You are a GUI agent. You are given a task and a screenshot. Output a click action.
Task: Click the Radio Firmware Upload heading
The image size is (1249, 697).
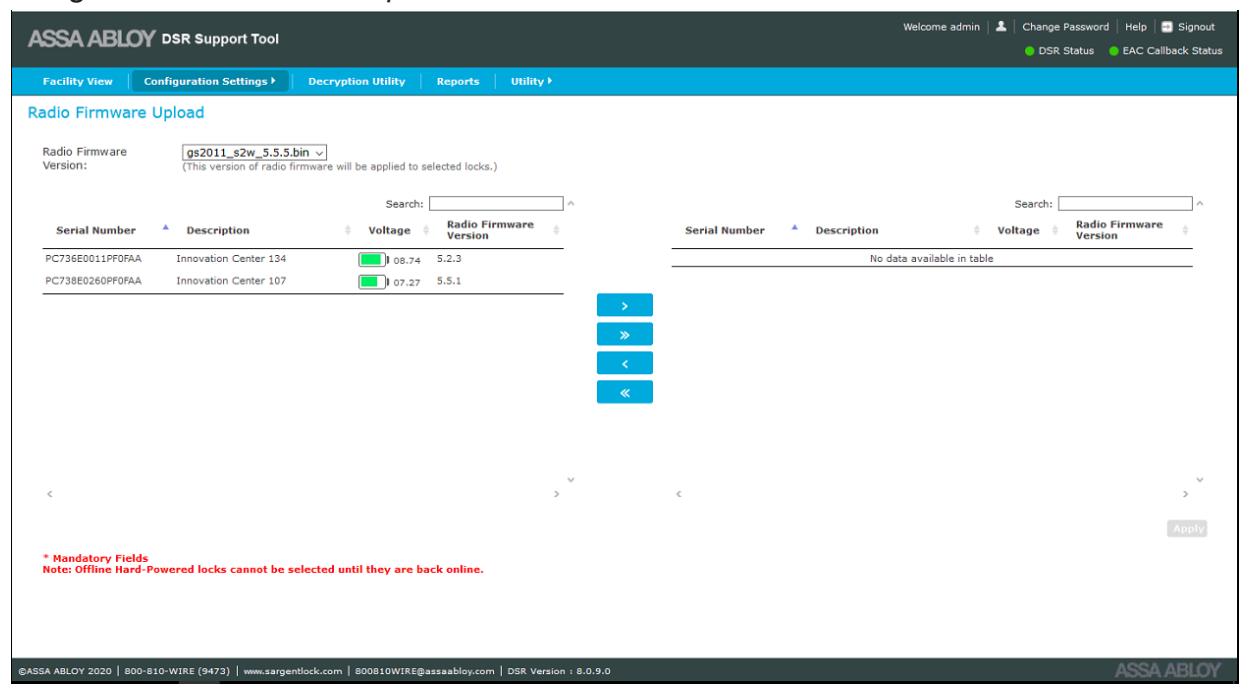click(116, 111)
